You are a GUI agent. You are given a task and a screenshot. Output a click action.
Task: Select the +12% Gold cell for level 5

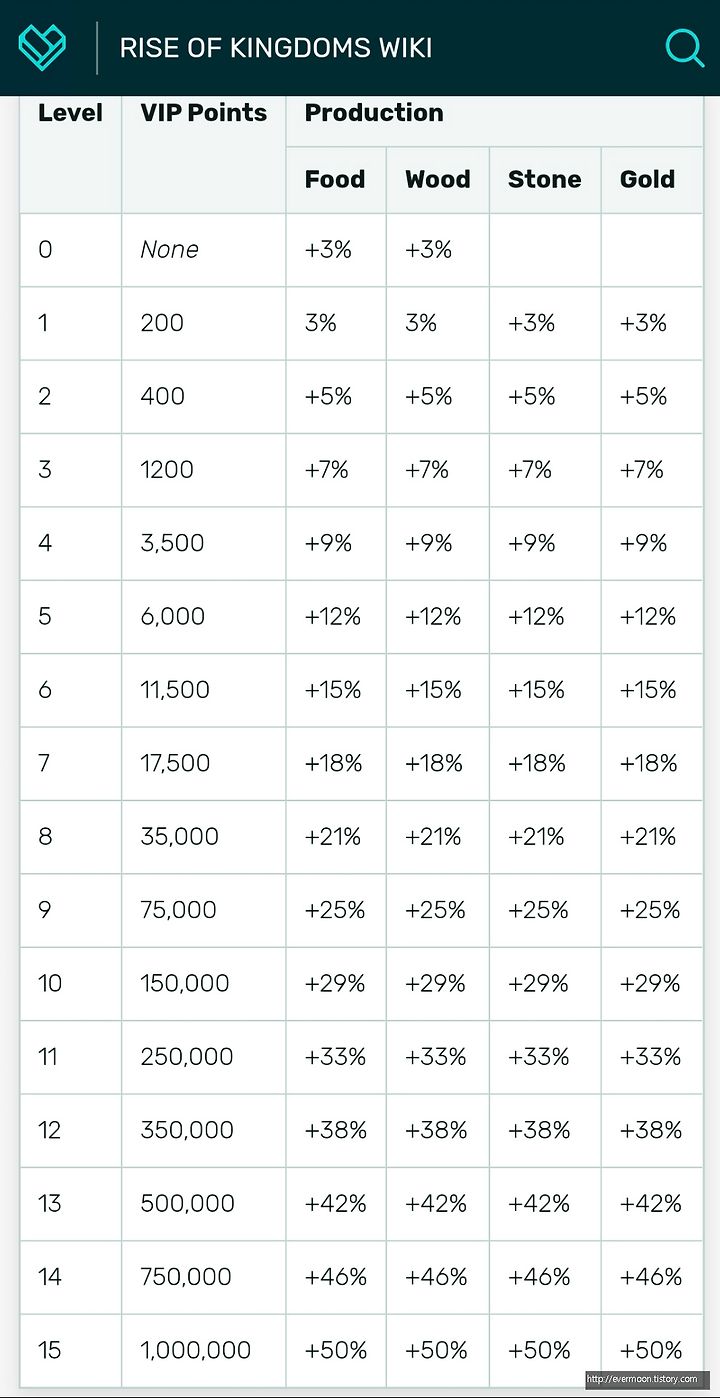click(x=652, y=617)
